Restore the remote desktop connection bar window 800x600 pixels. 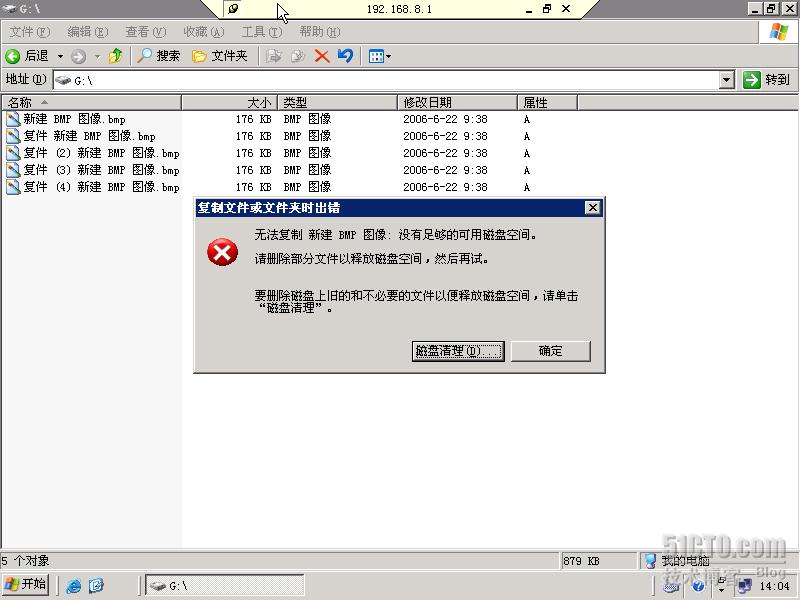pos(547,9)
